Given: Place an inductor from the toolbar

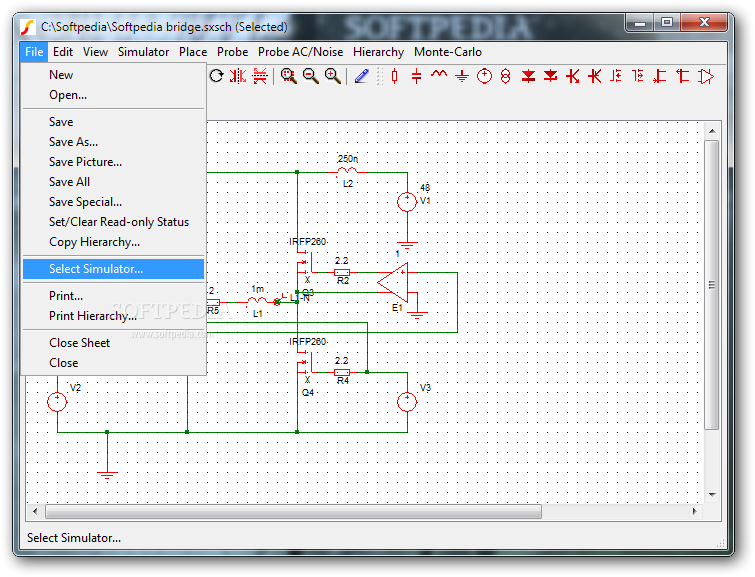Looking at the screenshot, I should tap(439, 74).
